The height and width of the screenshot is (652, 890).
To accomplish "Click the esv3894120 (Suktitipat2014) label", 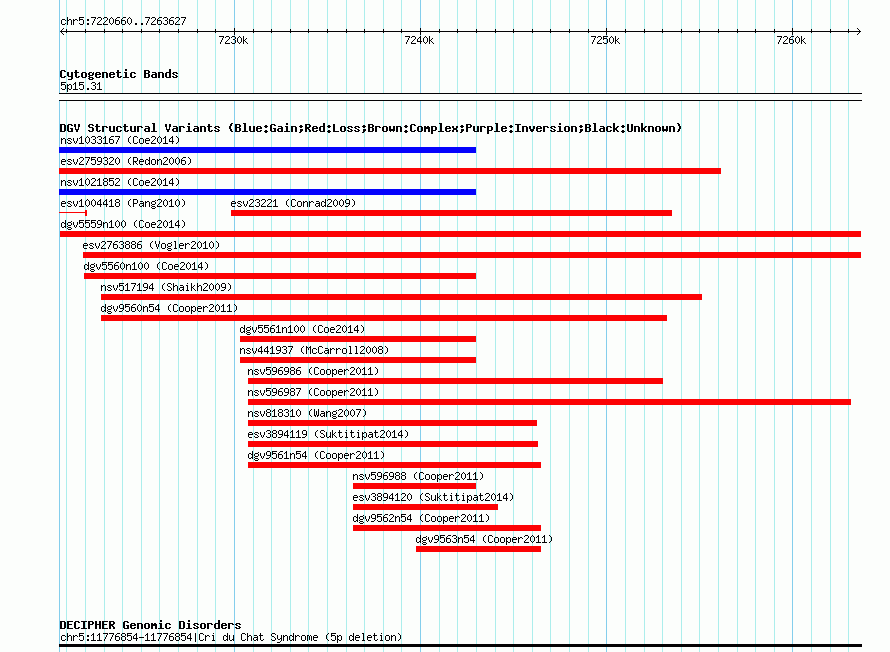I will tap(433, 497).
